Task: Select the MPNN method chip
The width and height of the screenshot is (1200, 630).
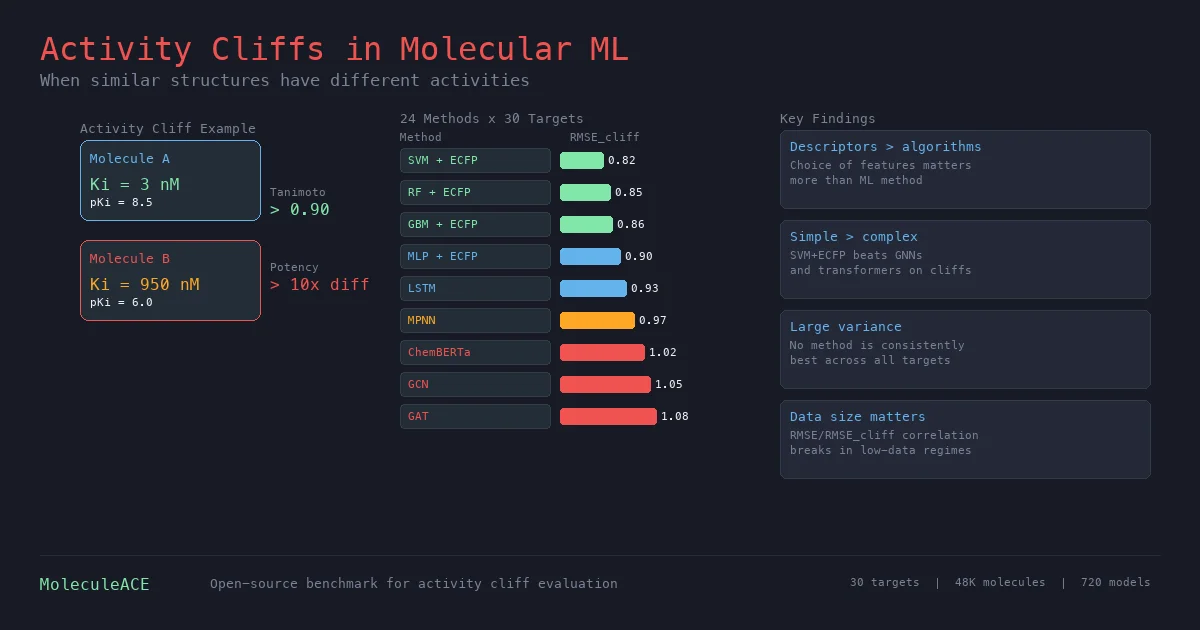Action: click(x=475, y=320)
